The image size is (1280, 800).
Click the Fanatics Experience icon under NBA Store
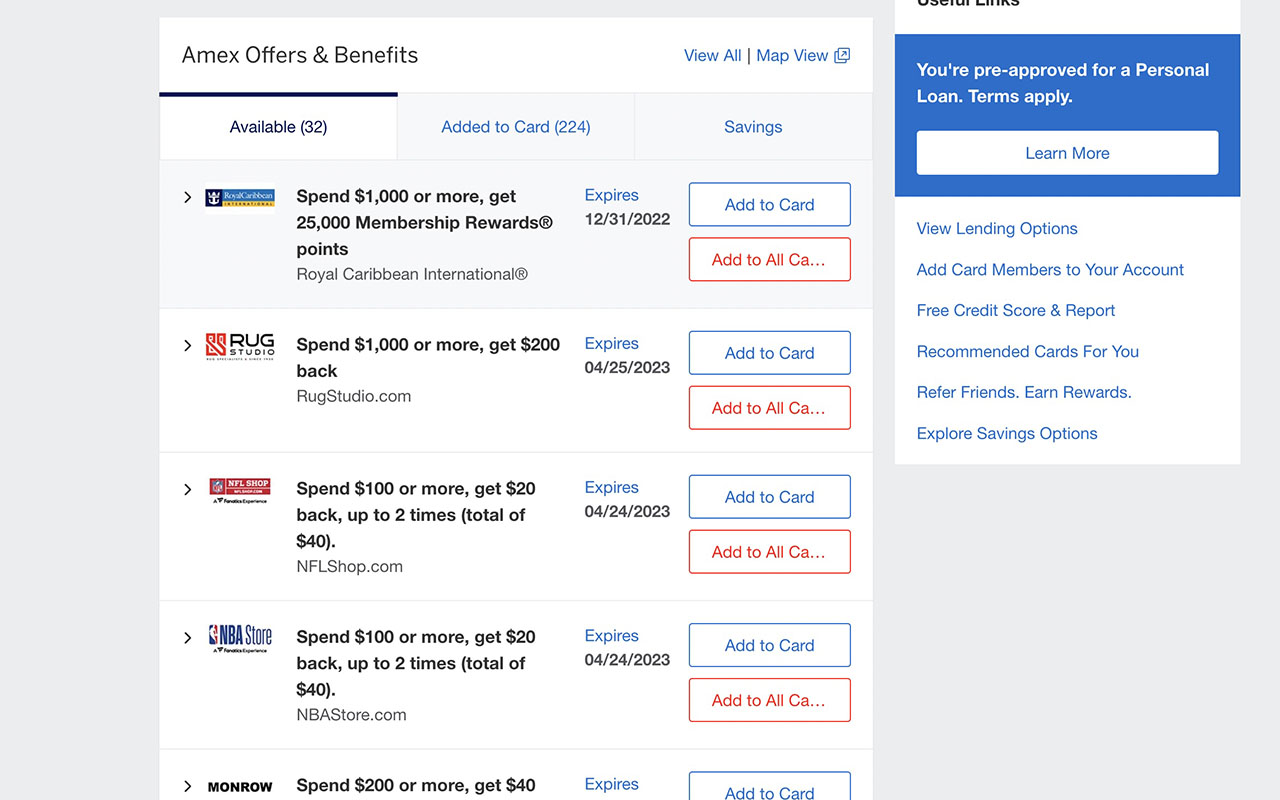tap(239, 652)
